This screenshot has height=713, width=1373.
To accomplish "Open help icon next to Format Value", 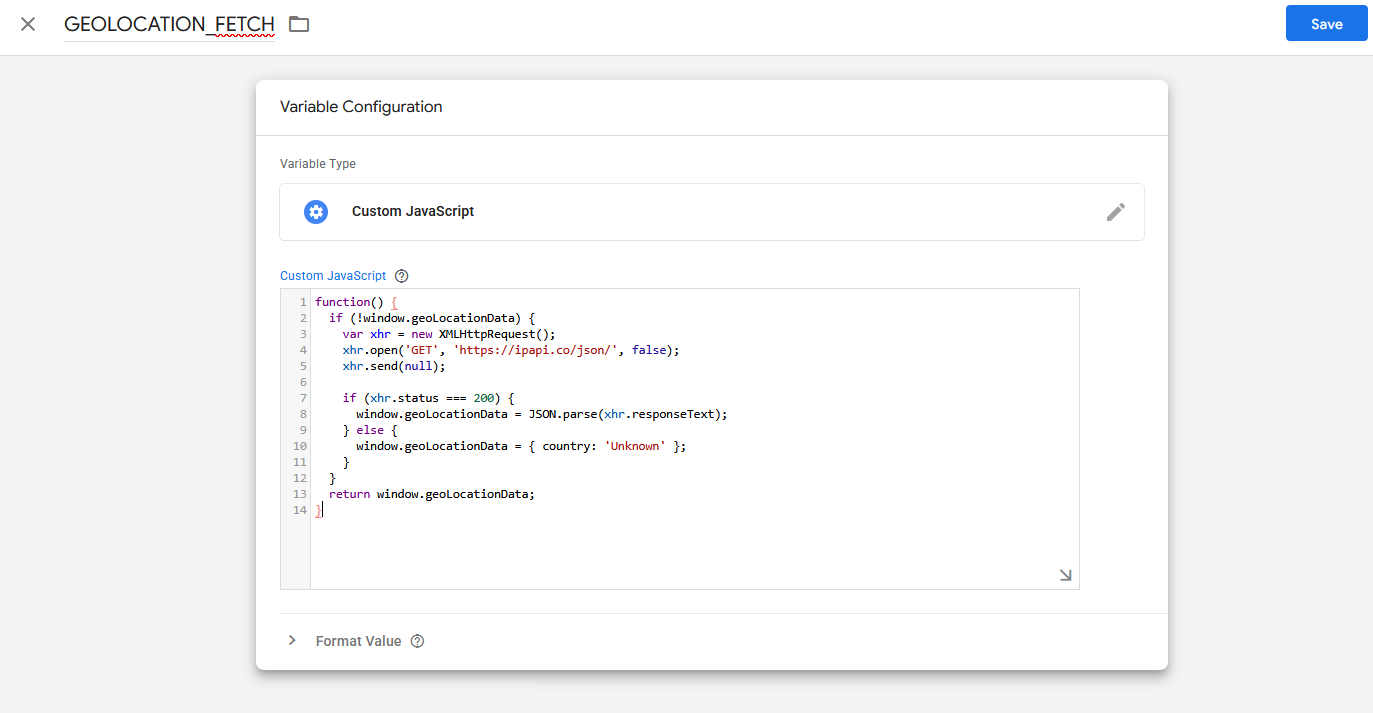I will (x=418, y=641).
